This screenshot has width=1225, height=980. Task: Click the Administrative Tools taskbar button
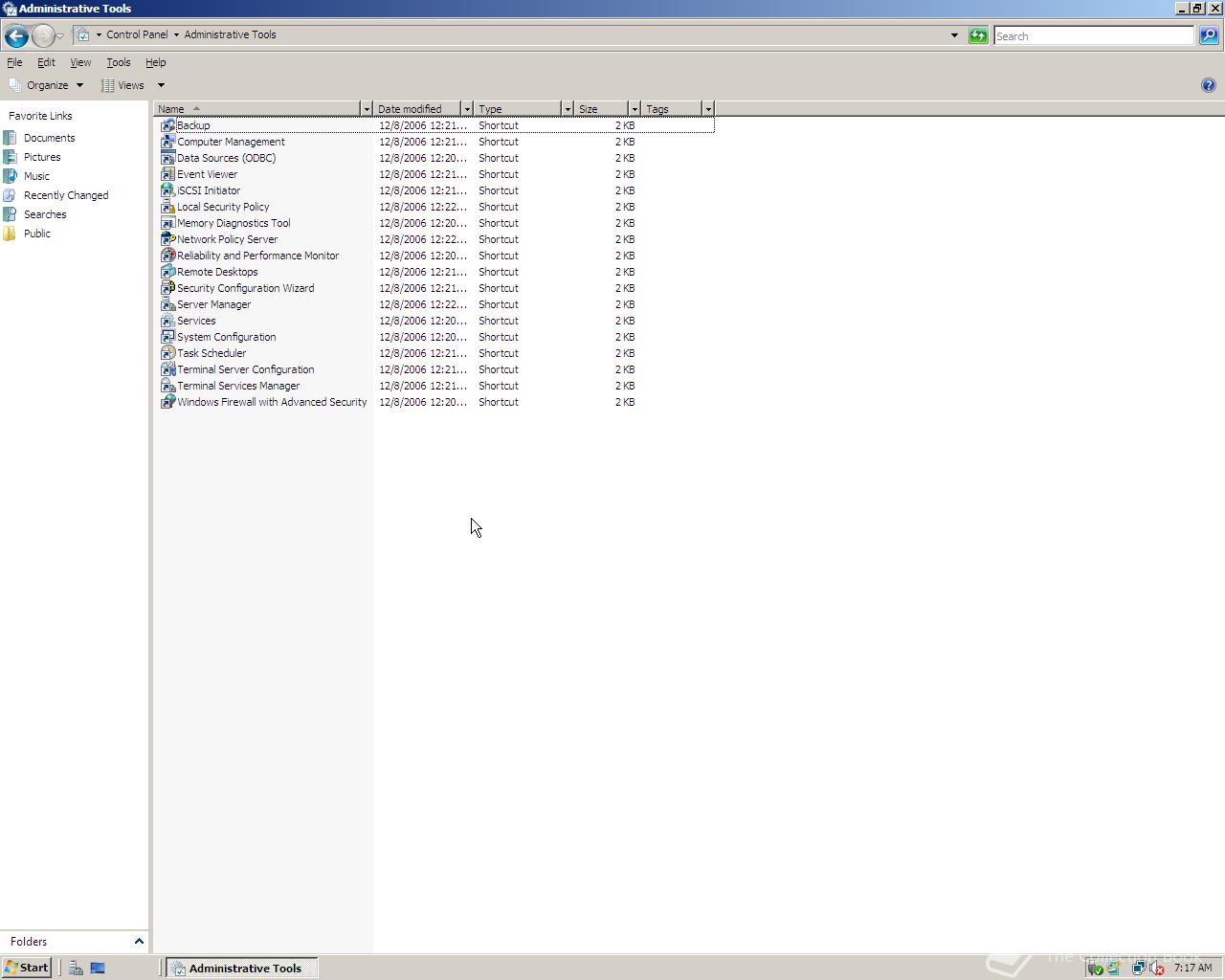(x=242, y=968)
